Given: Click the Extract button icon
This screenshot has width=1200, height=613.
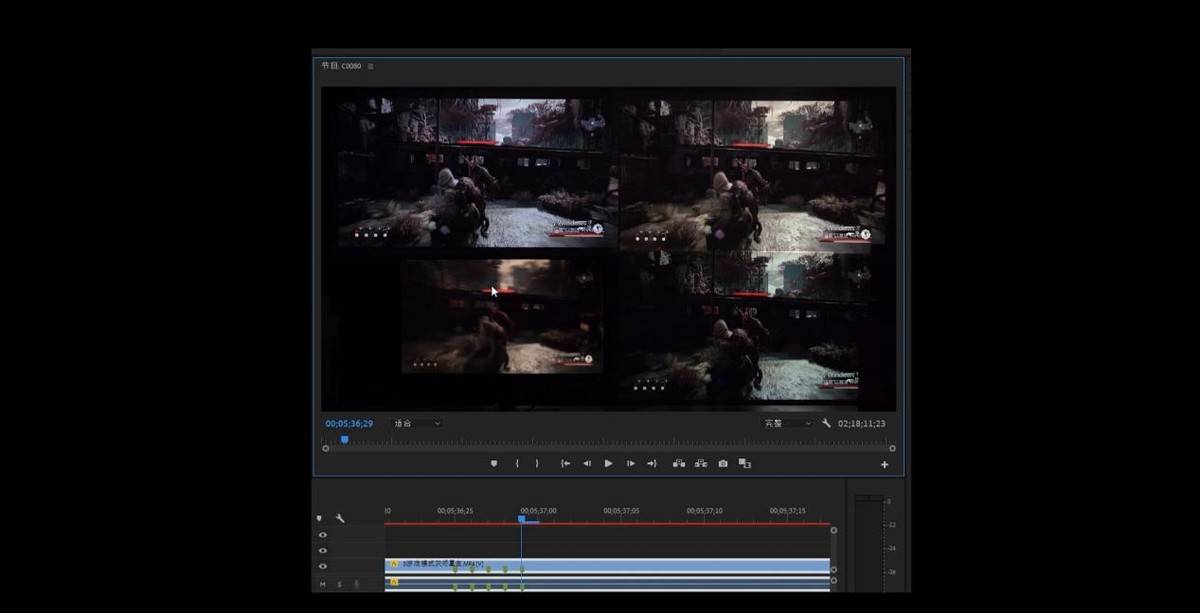Looking at the screenshot, I should point(701,463).
